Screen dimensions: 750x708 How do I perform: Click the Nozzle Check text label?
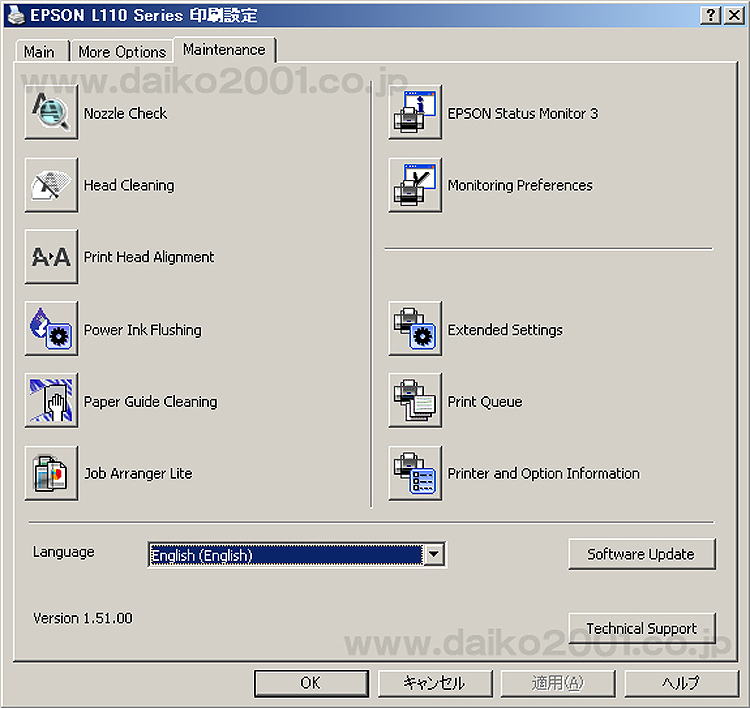pos(125,113)
